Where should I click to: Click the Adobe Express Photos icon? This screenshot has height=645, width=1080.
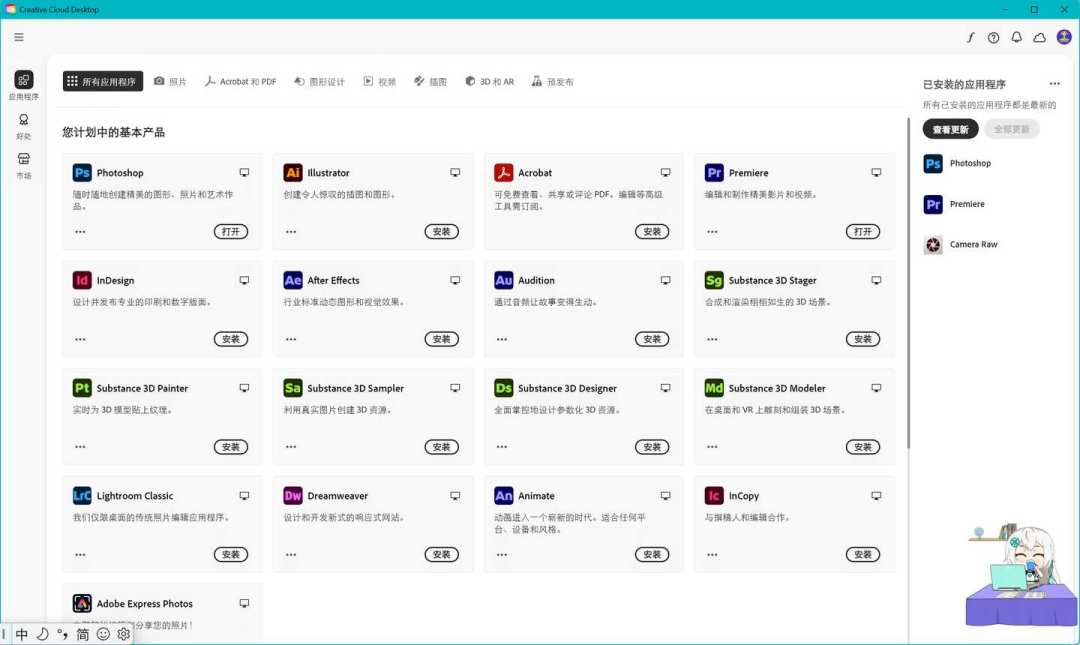pos(82,604)
